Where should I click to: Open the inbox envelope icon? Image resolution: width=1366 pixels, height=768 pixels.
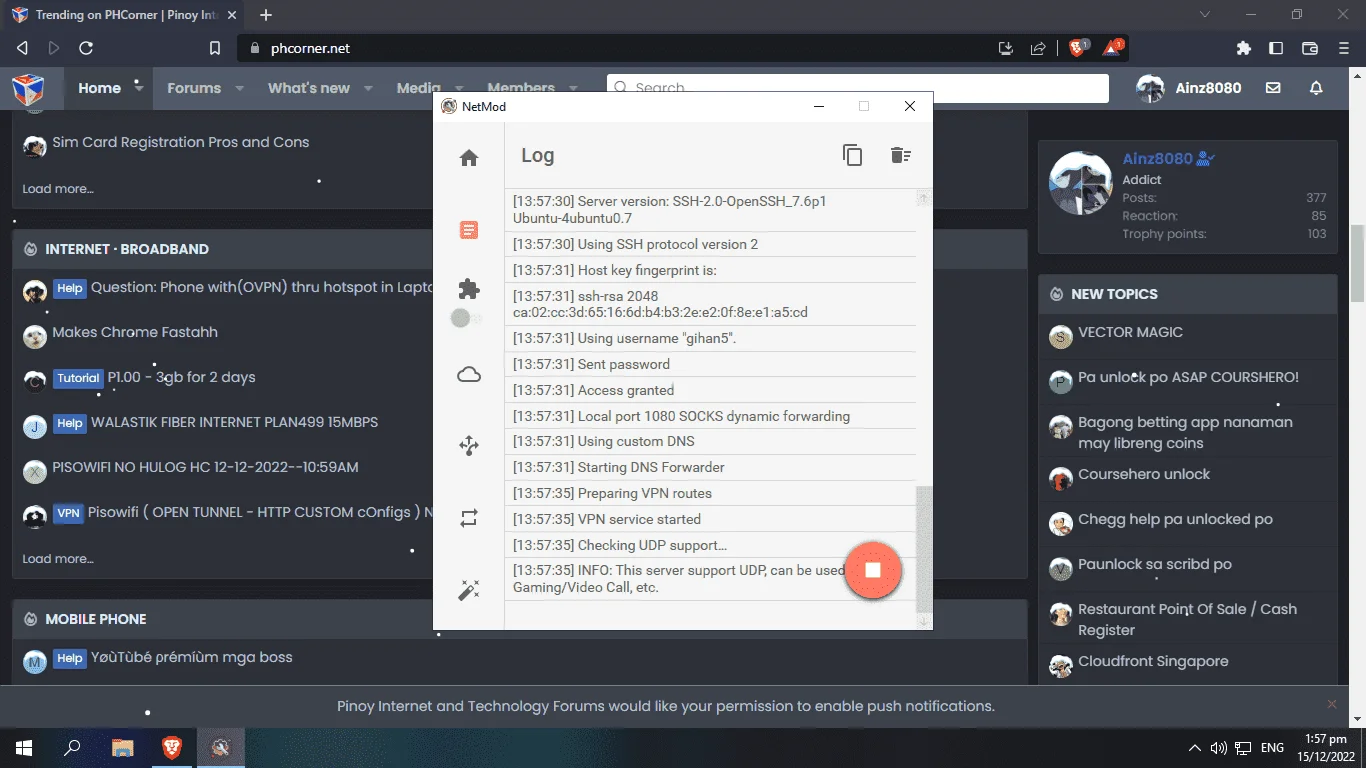(x=1273, y=88)
